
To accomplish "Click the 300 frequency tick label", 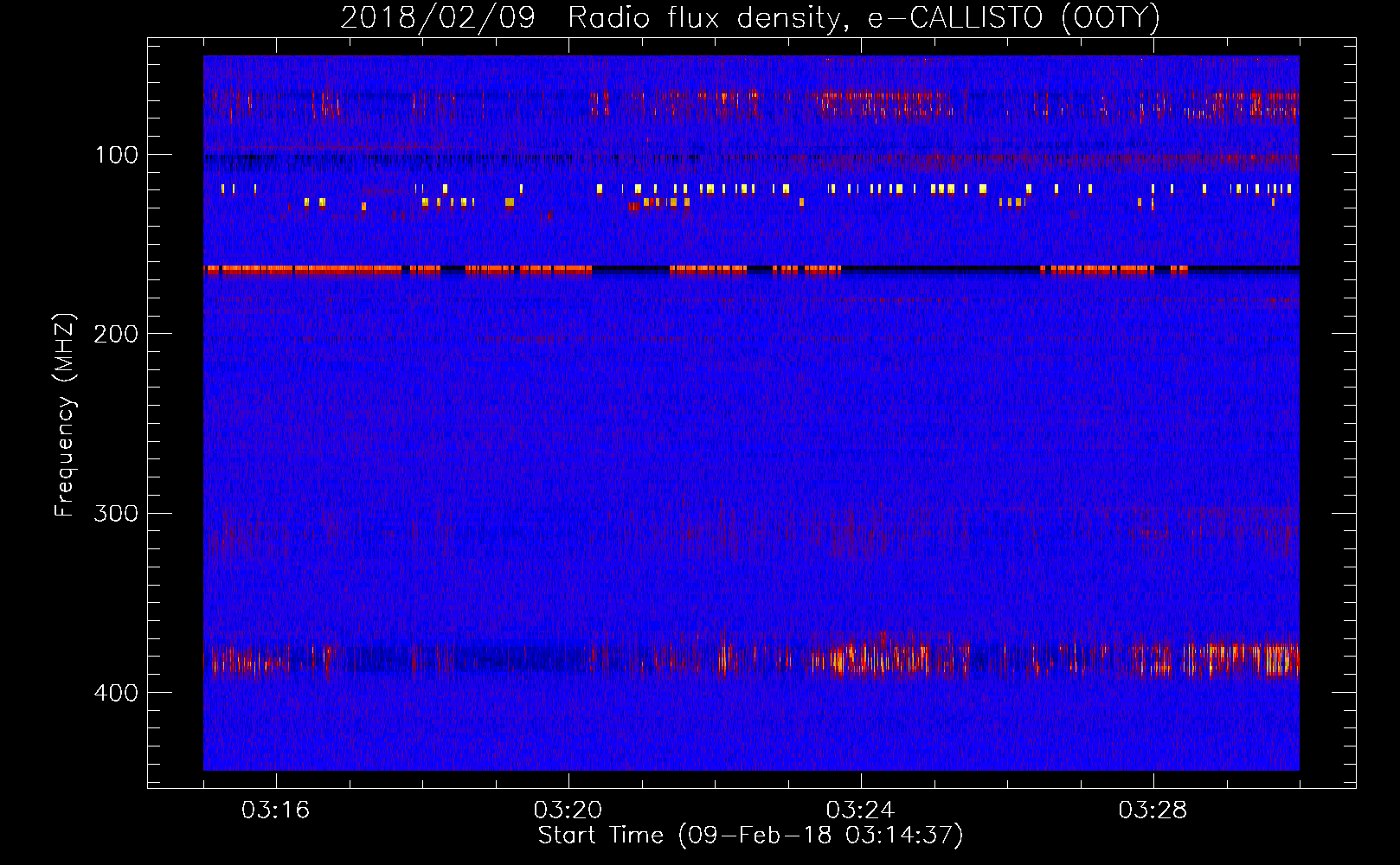I will pos(117,514).
